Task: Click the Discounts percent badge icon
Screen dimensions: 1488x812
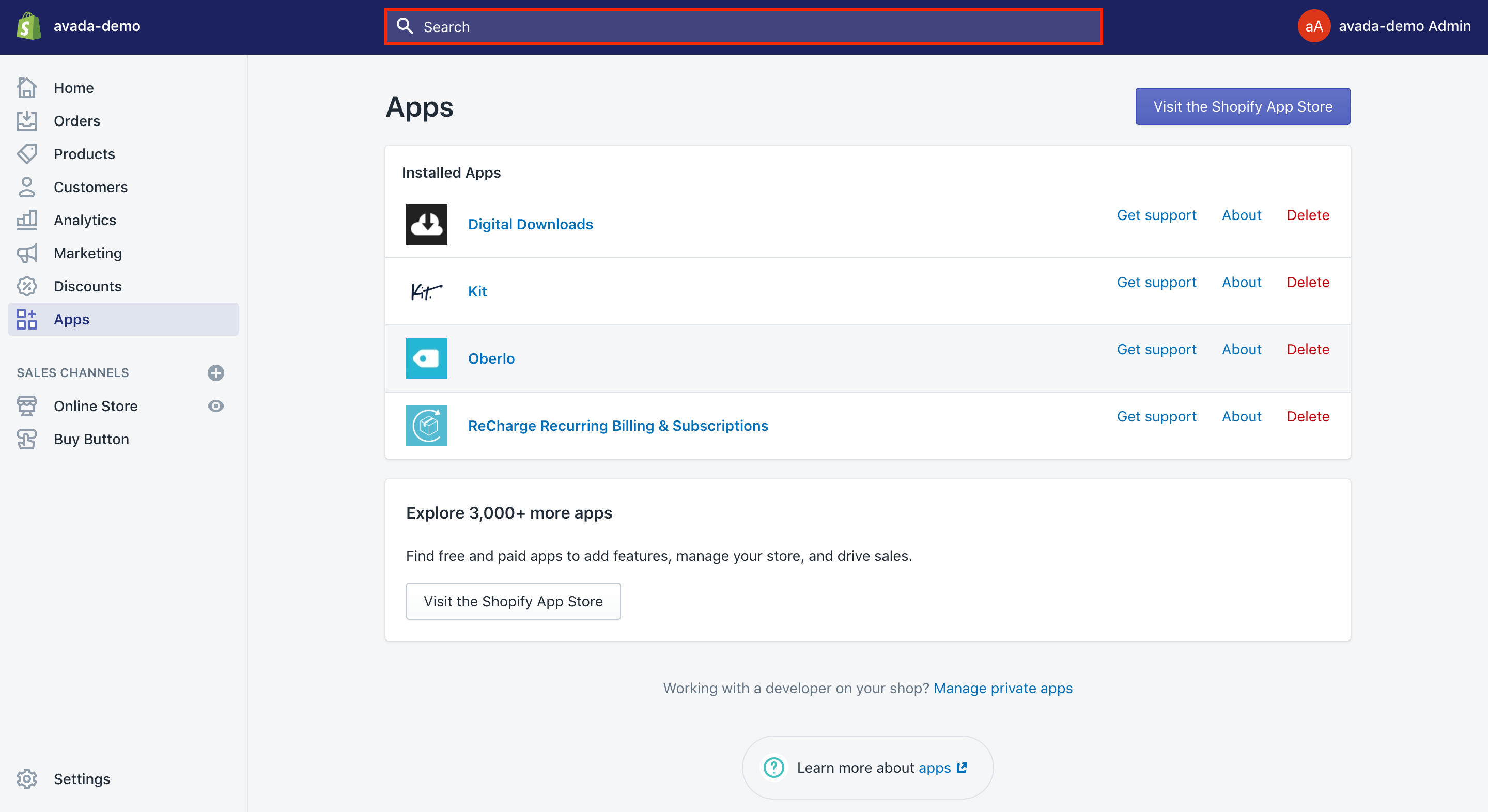Action: pos(26,286)
